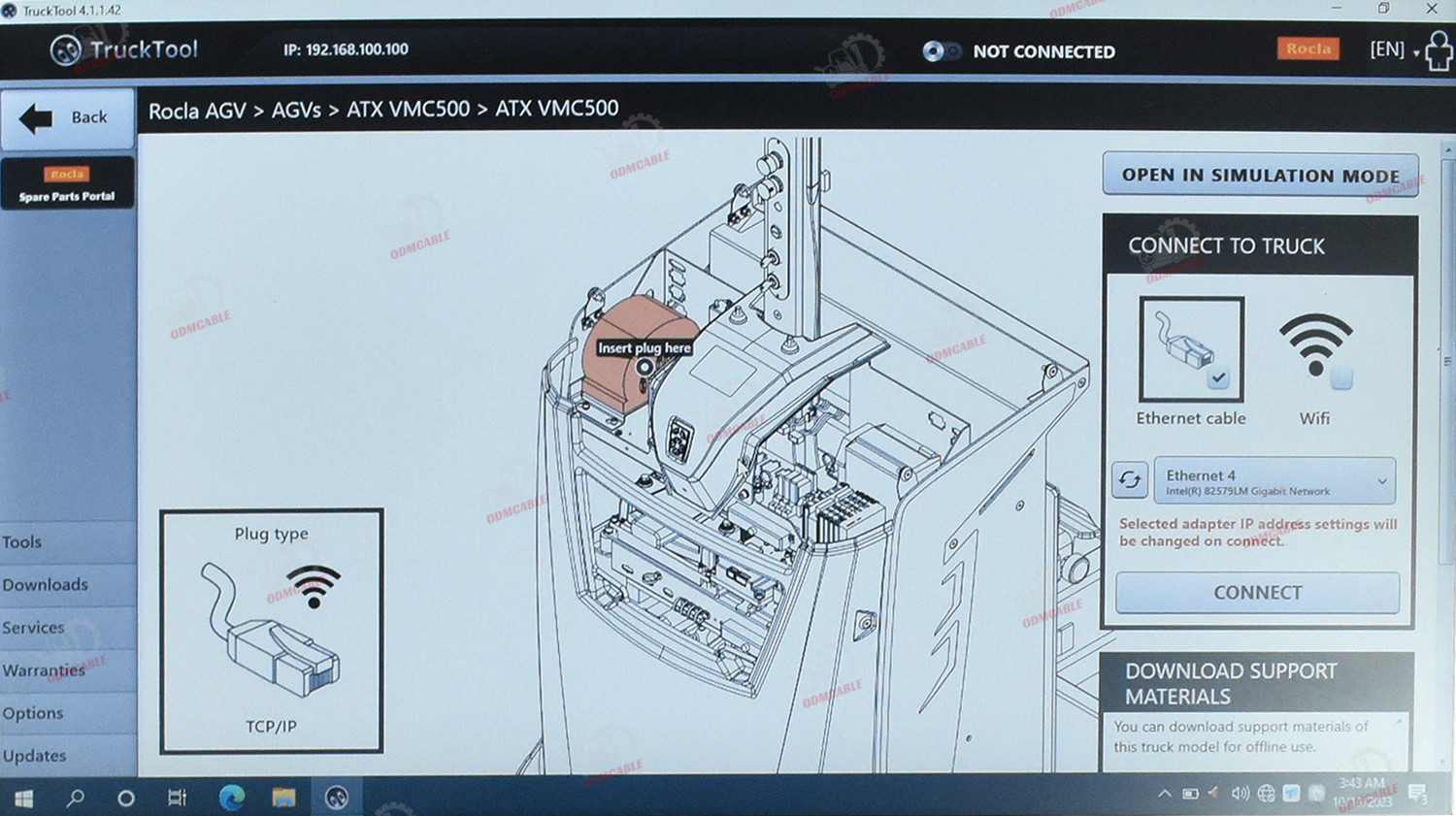Open the Options sidebar menu

pyautogui.click(x=68, y=713)
